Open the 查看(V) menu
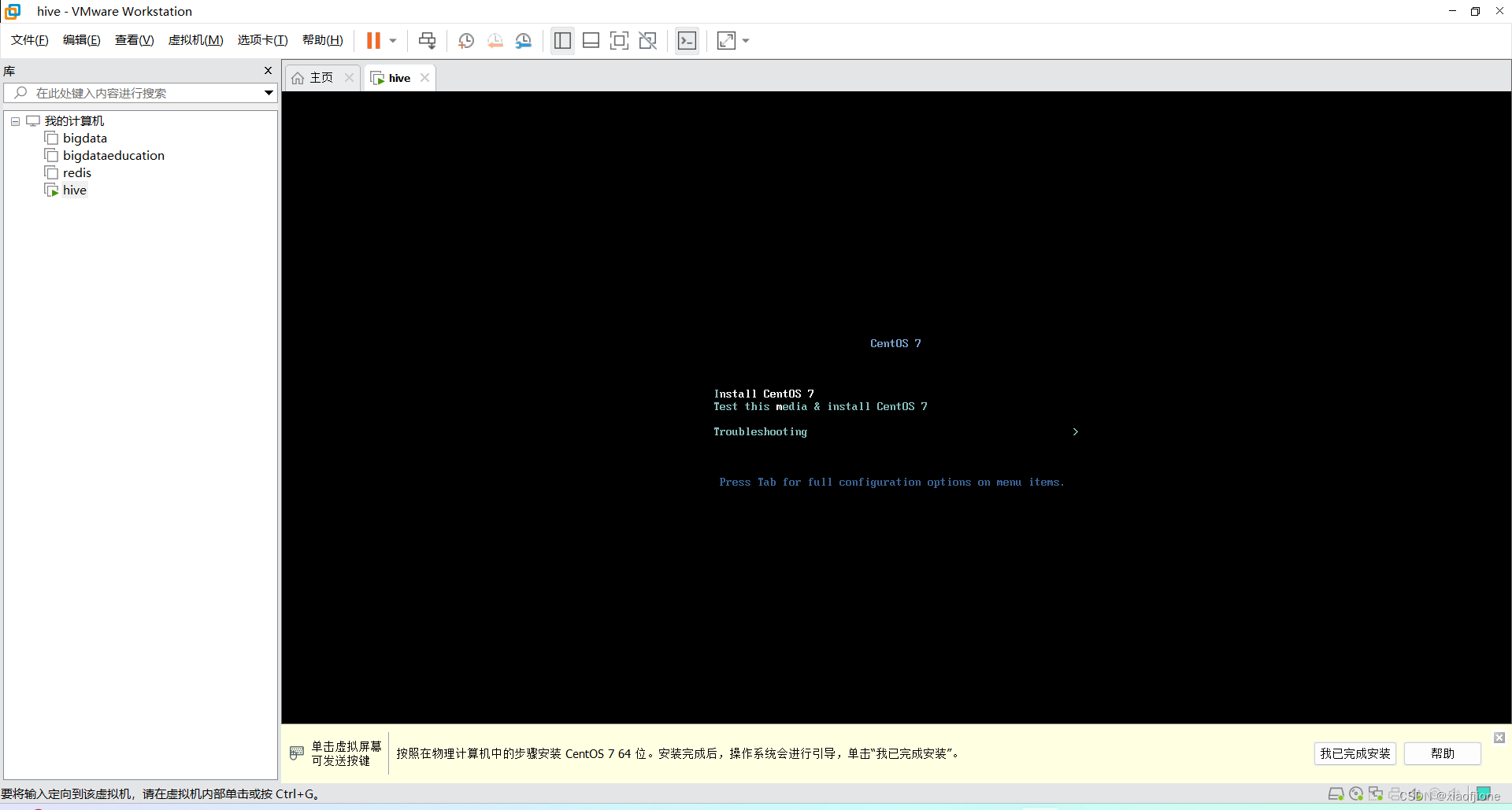The height and width of the screenshot is (810, 1512). coord(135,40)
